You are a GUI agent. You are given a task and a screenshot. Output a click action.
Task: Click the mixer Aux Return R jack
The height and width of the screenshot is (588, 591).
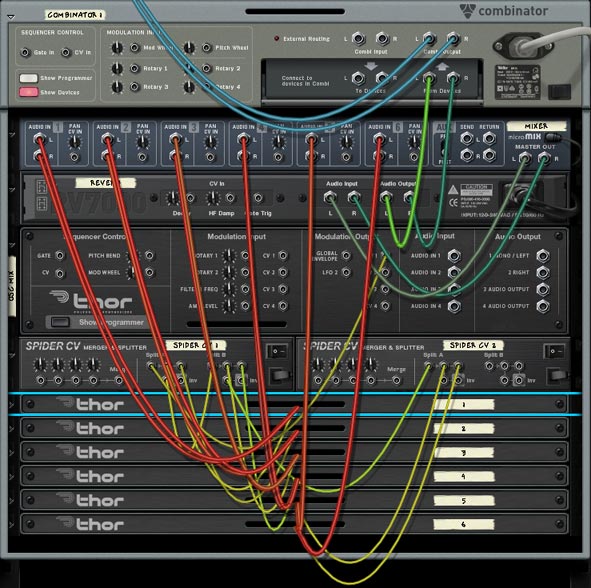pyautogui.click(x=489, y=155)
